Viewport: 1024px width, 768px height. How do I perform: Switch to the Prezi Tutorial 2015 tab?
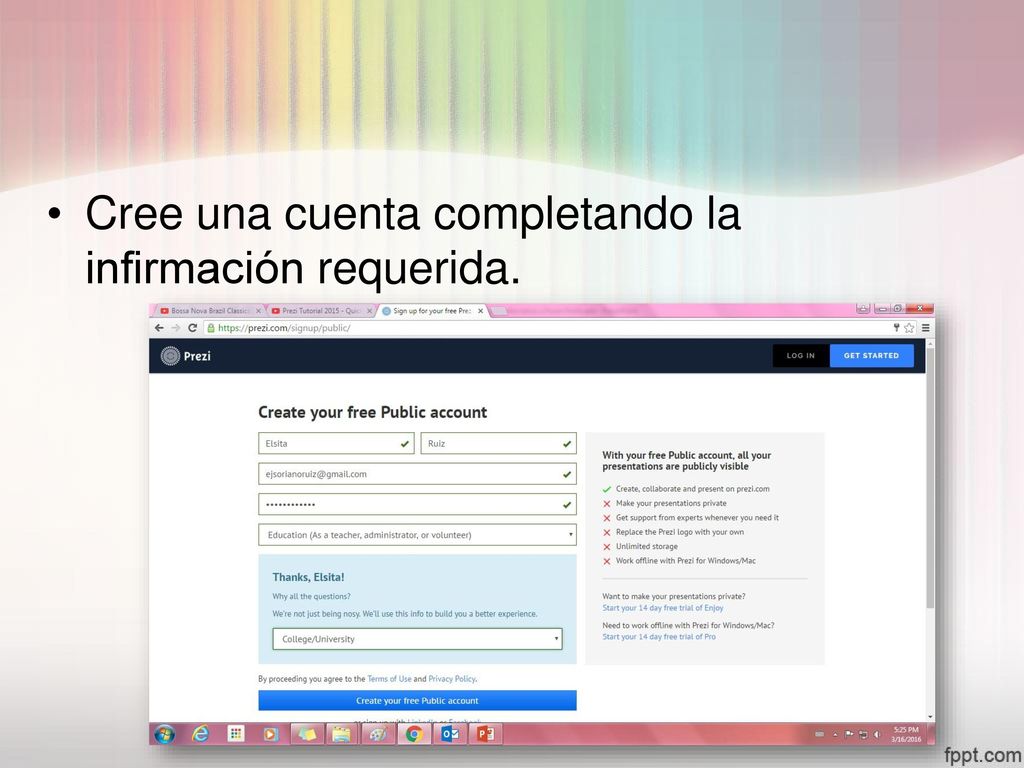[320, 312]
